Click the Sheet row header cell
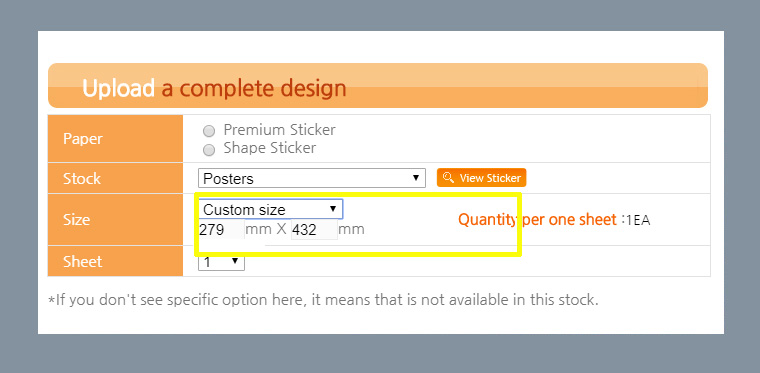The image size is (760, 373). coord(115,261)
